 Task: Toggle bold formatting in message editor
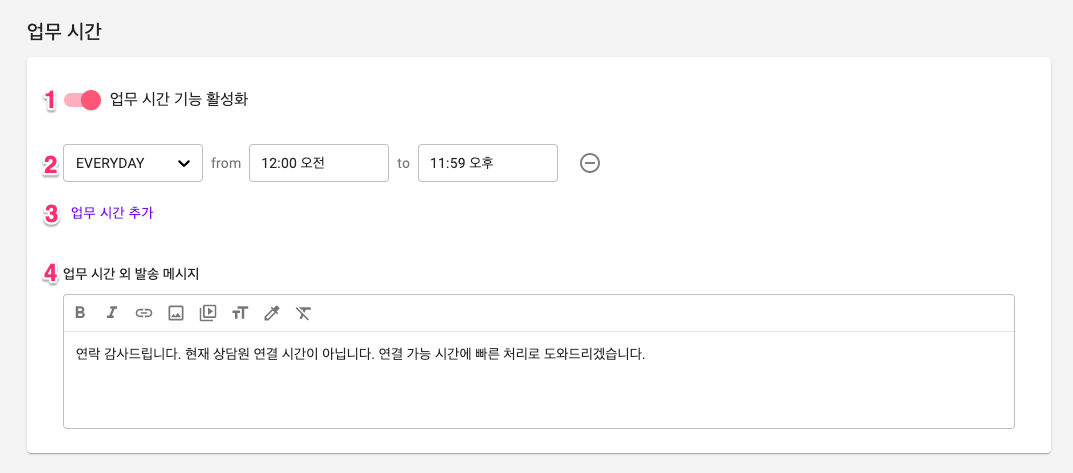click(80, 313)
